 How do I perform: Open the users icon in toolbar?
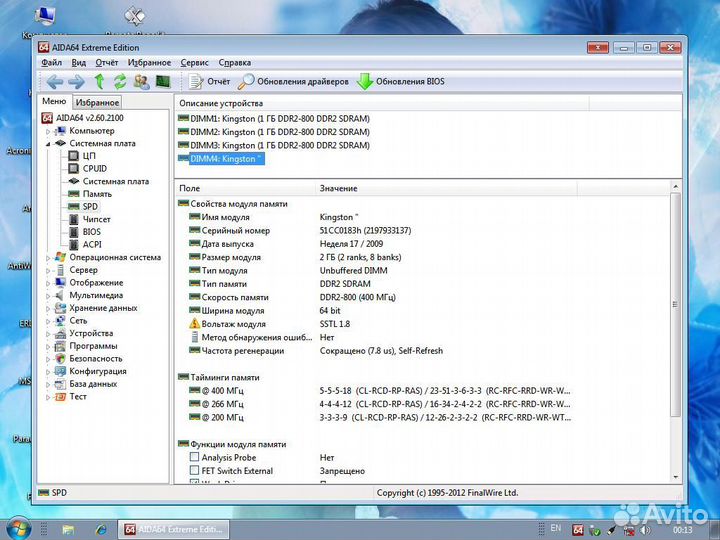click(x=141, y=82)
